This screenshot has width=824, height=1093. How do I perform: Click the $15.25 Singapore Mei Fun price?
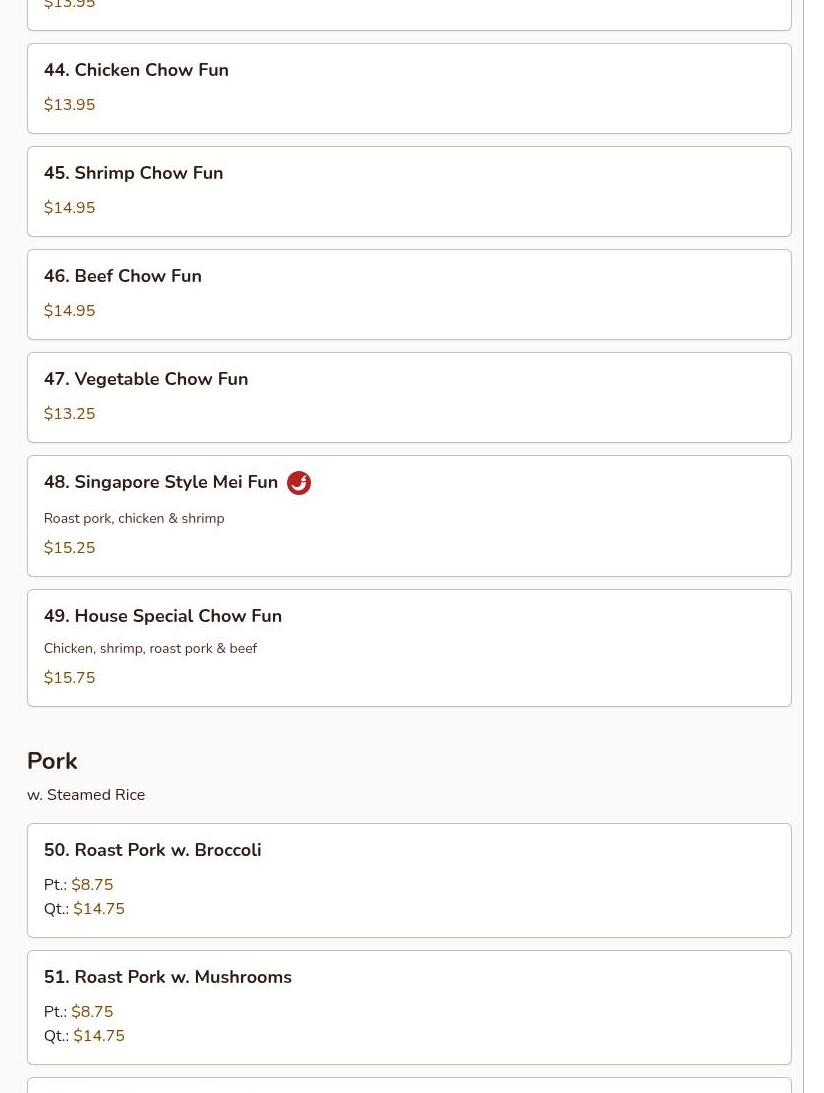(x=69, y=548)
